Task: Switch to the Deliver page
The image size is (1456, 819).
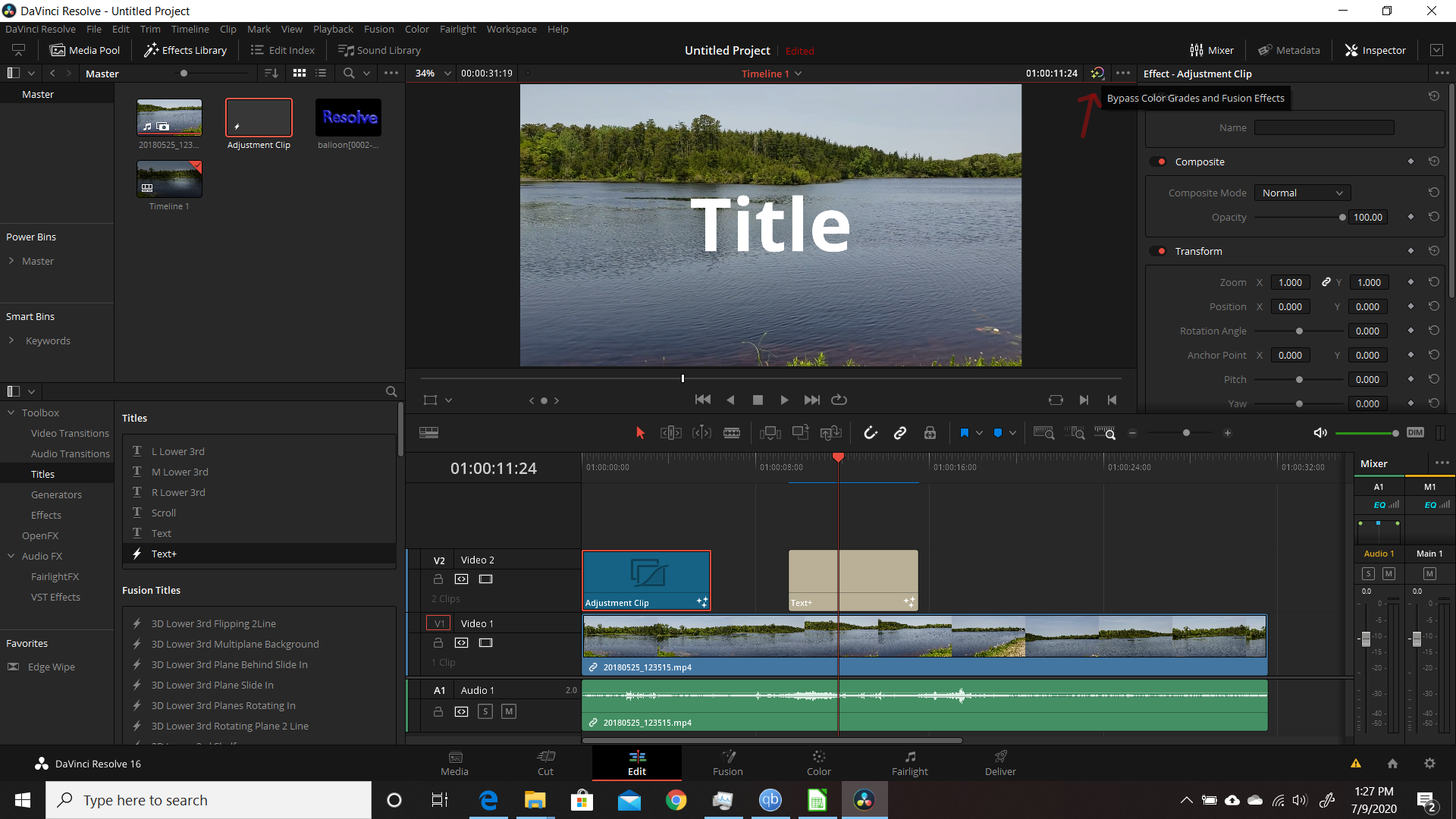Action: tap(1000, 763)
